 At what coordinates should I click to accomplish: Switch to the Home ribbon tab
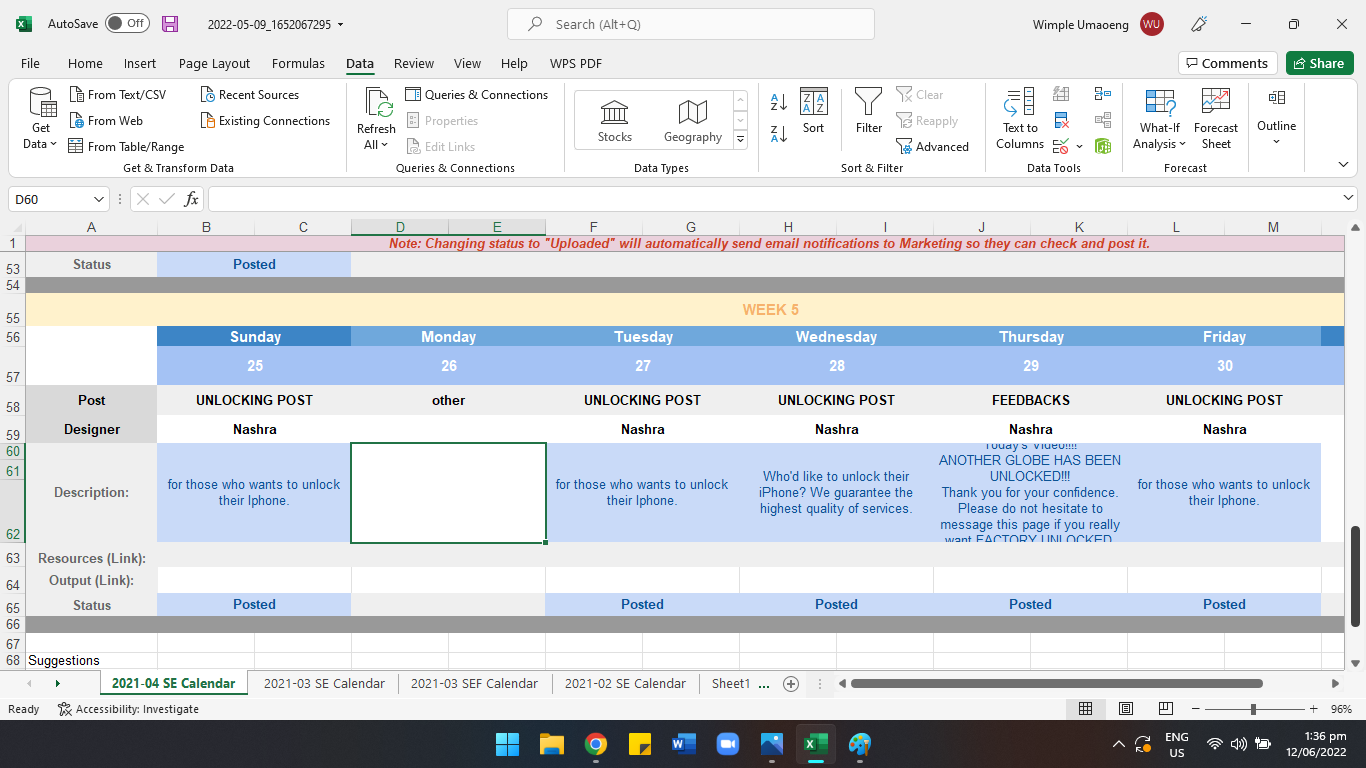tap(85, 63)
